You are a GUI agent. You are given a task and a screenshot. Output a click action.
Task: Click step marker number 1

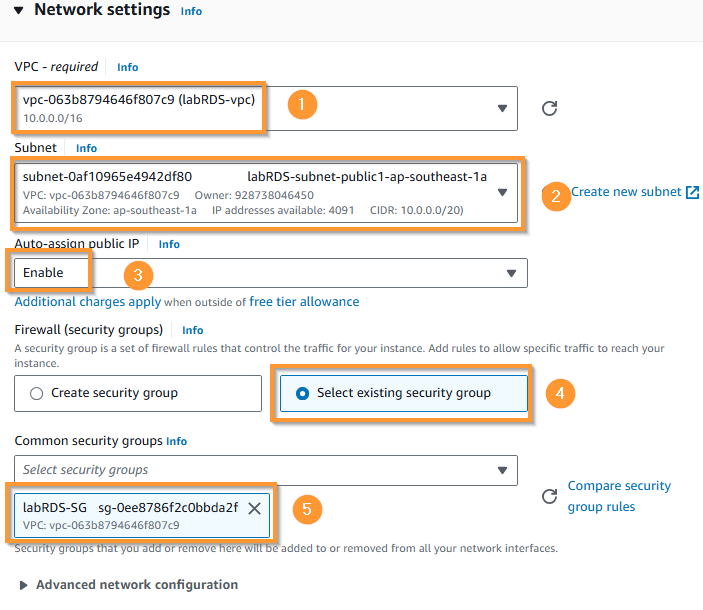point(302,104)
